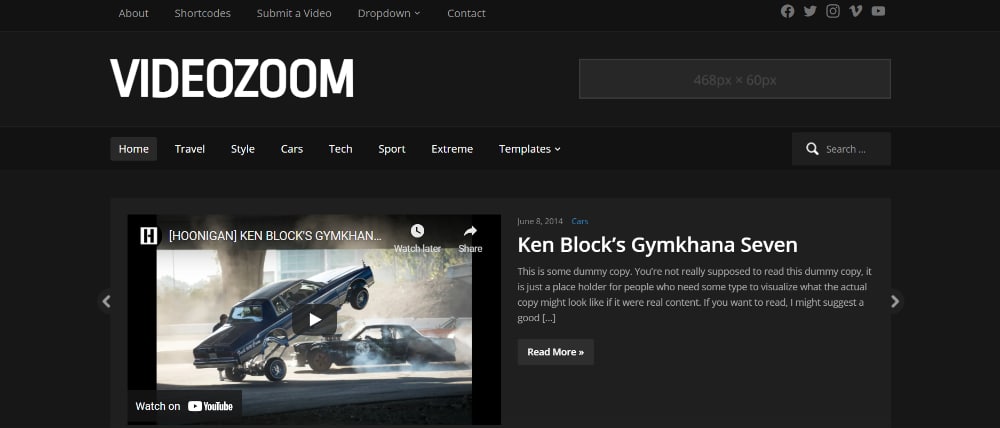The width and height of the screenshot is (1000, 428).
Task: Open the Twitter social icon
Action: [810, 11]
